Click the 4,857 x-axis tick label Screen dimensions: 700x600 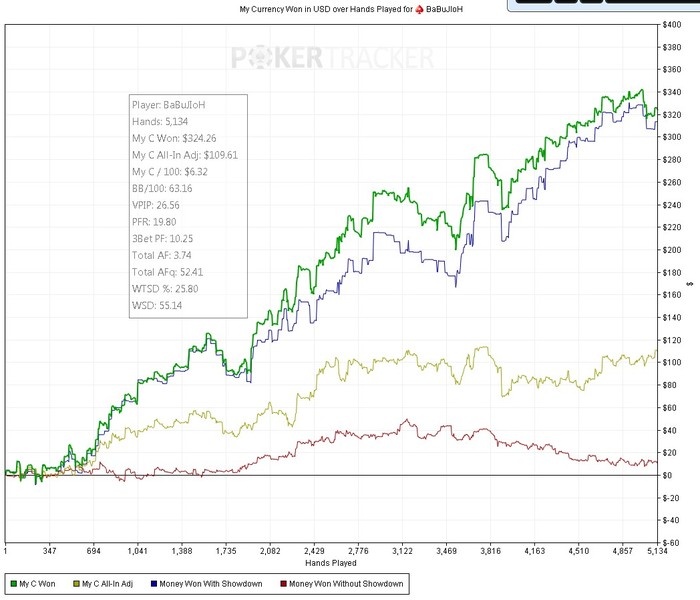(622, 551)
